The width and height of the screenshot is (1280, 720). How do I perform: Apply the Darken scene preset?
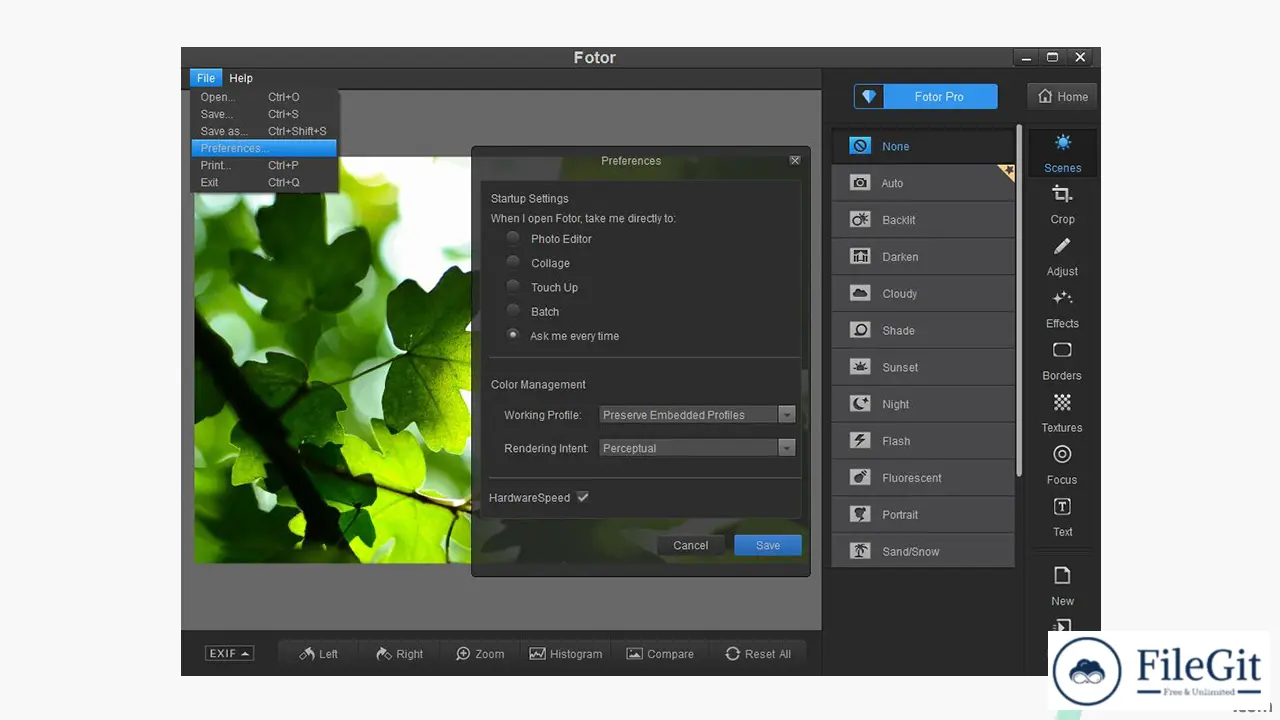[x=923, y=257]
